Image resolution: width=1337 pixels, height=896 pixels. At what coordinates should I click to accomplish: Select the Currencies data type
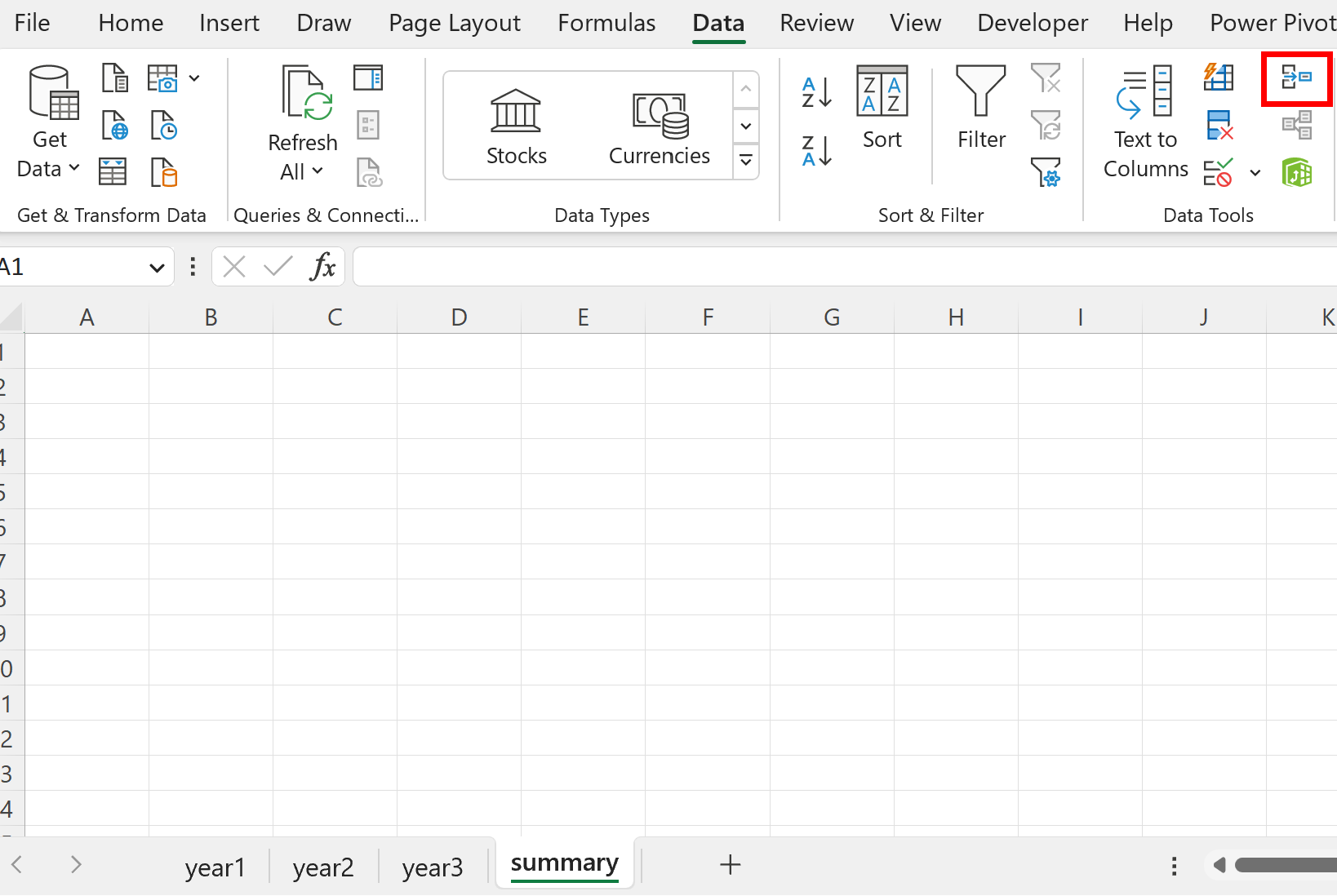point(660,126)
